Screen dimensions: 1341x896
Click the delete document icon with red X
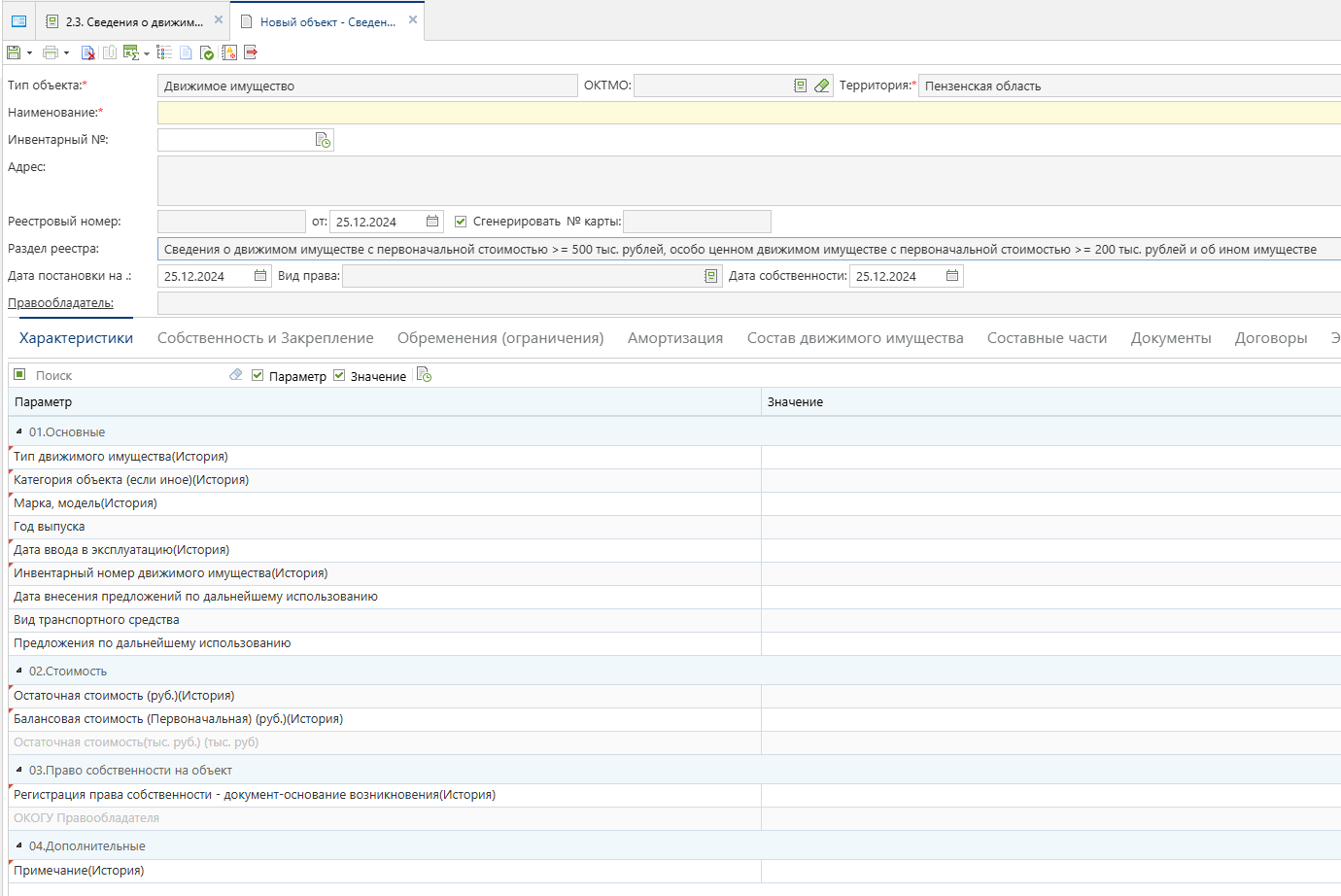(x=87, y=52)
